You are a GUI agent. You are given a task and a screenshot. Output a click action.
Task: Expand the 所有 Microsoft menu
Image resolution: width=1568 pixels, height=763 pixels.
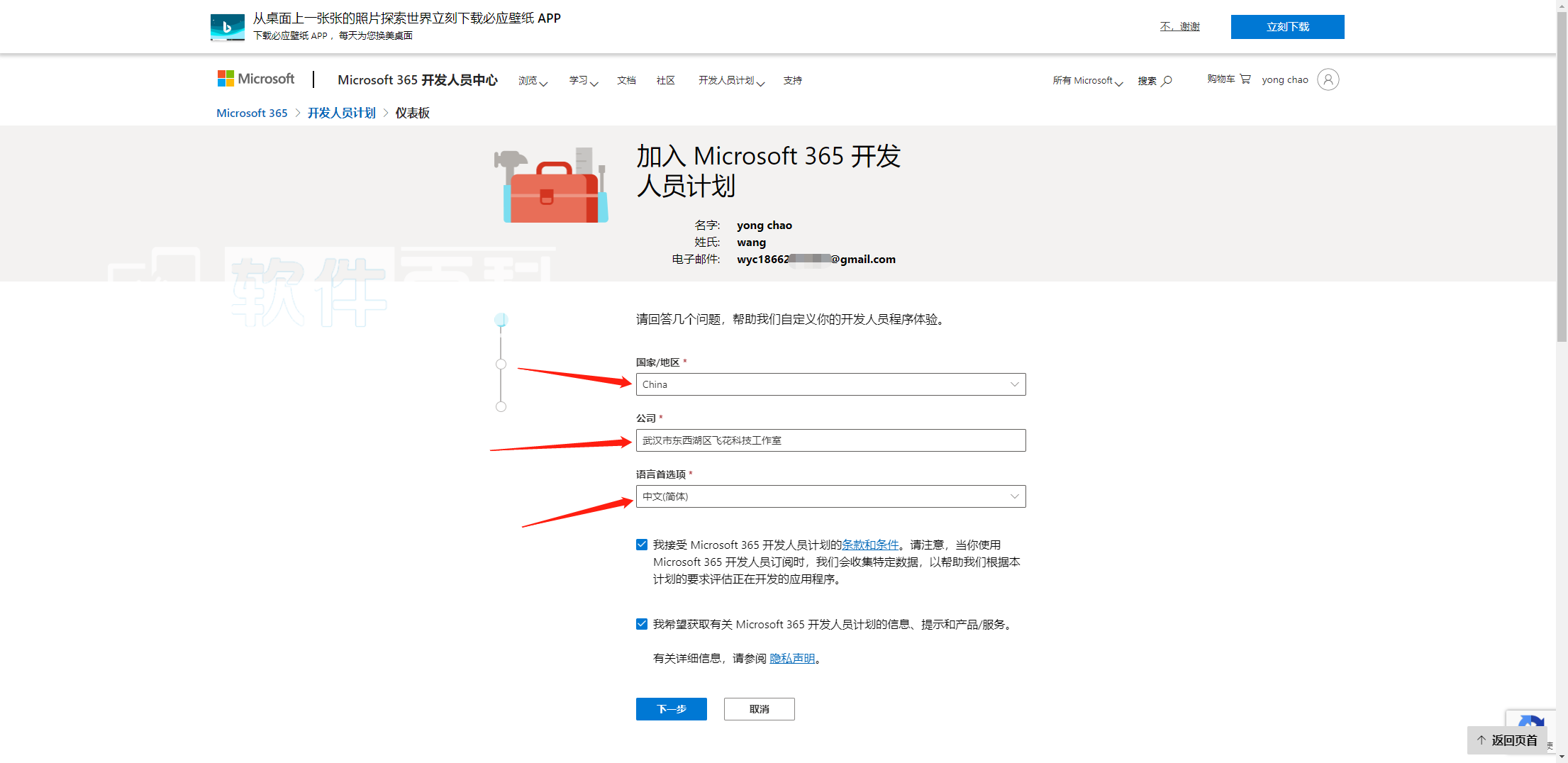click(1086, 81)
